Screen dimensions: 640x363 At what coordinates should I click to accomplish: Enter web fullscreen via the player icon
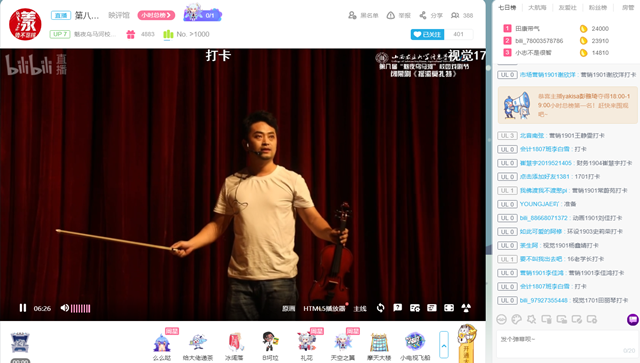point(449,308)
